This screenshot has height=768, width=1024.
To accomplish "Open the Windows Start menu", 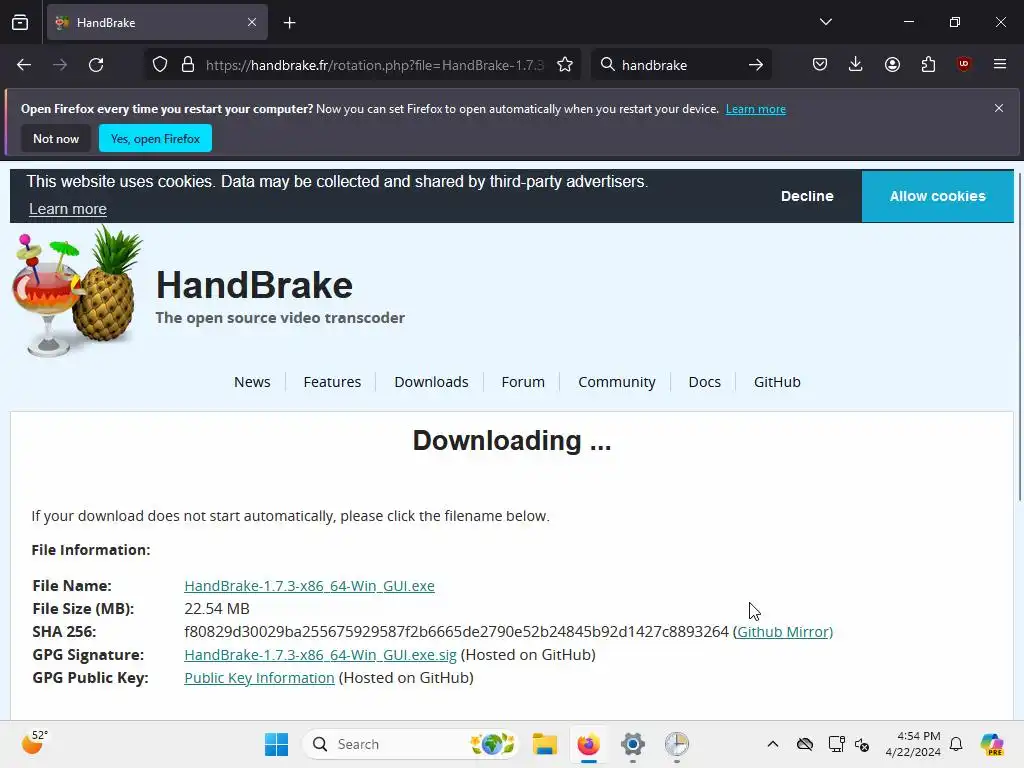I will 276,744.
